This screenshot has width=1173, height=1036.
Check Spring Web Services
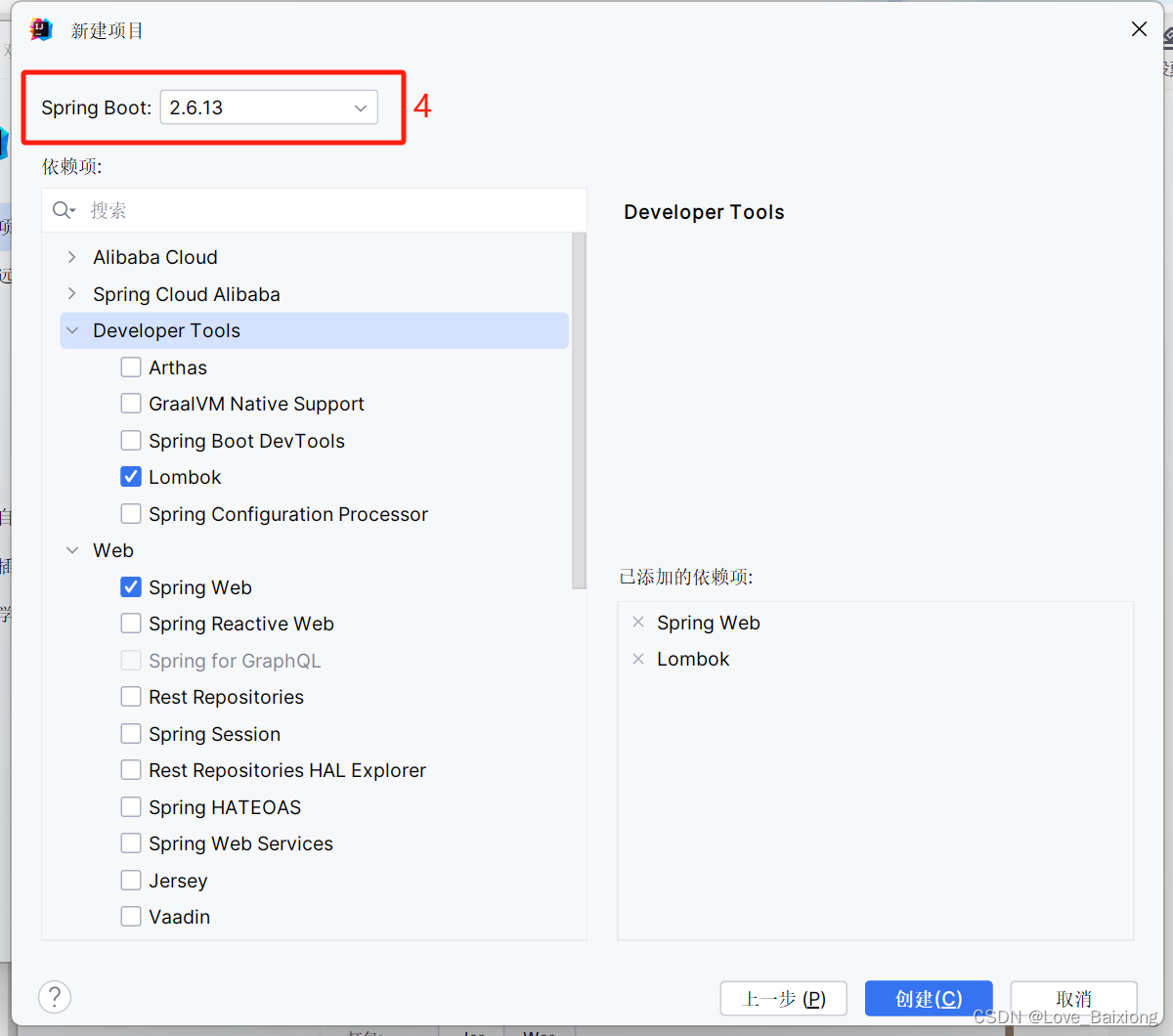click(x=131, y=843)
